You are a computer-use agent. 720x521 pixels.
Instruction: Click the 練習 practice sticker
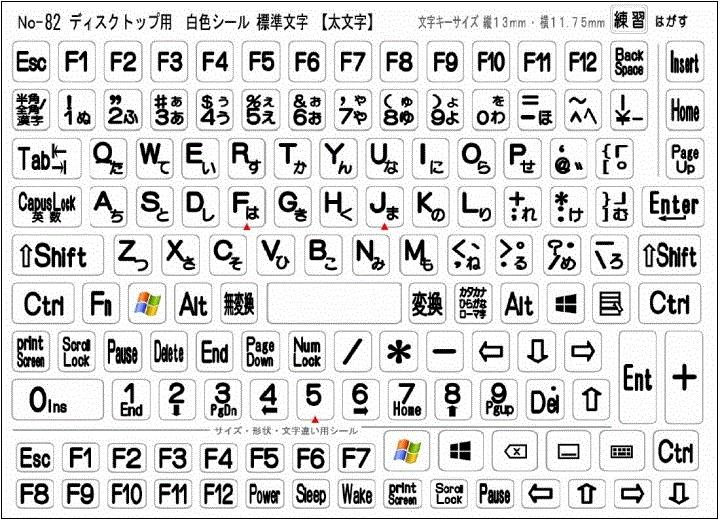[x=629, y=19]
